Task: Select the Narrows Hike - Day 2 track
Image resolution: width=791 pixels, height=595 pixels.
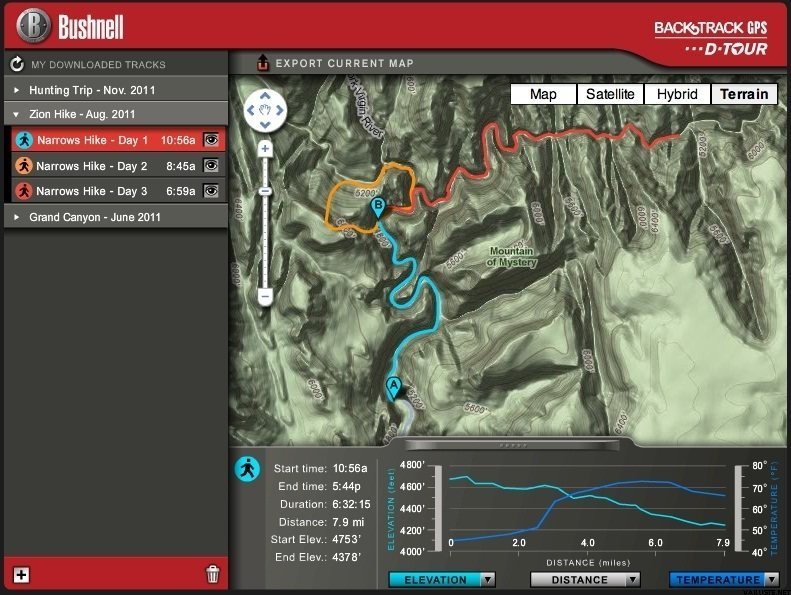Action: (x=119, y=166)
